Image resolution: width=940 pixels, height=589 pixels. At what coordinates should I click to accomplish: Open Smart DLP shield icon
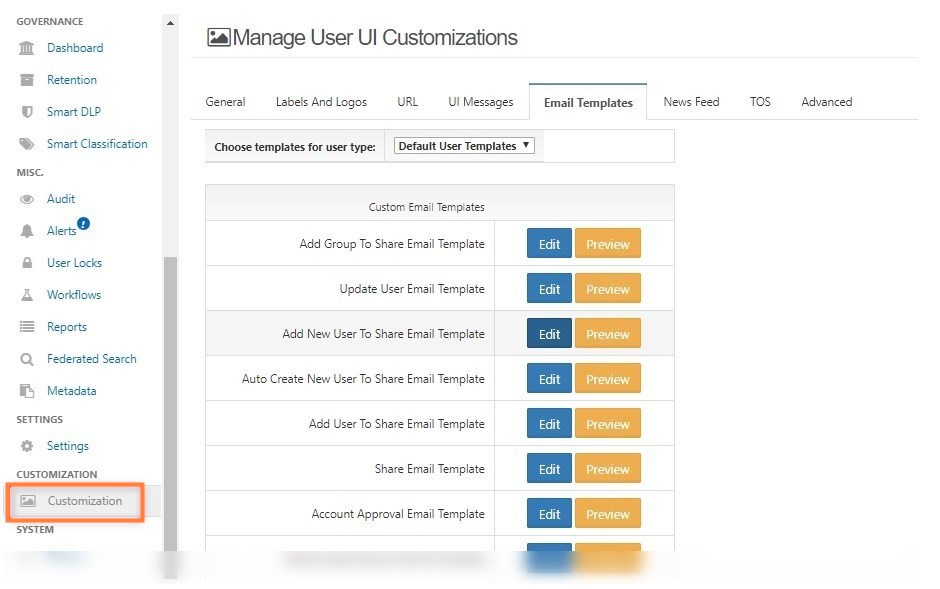coord(25,111)
